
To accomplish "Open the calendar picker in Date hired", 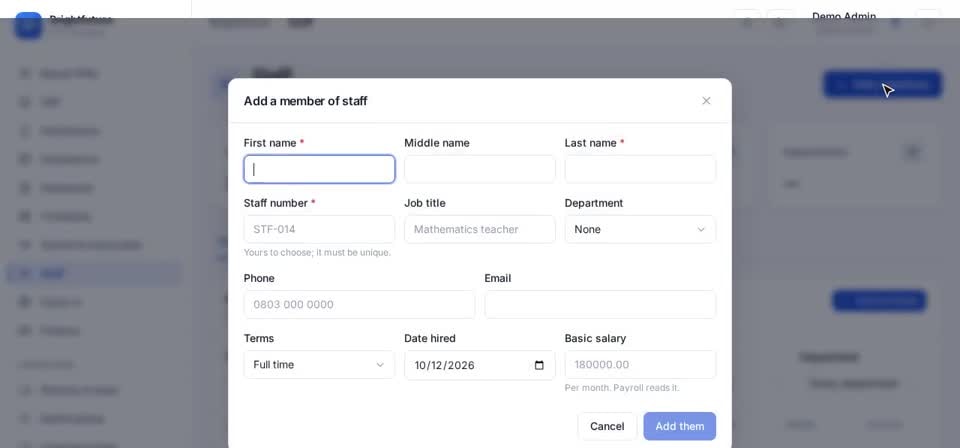I will pyautogui.click(x=539, y=365).
